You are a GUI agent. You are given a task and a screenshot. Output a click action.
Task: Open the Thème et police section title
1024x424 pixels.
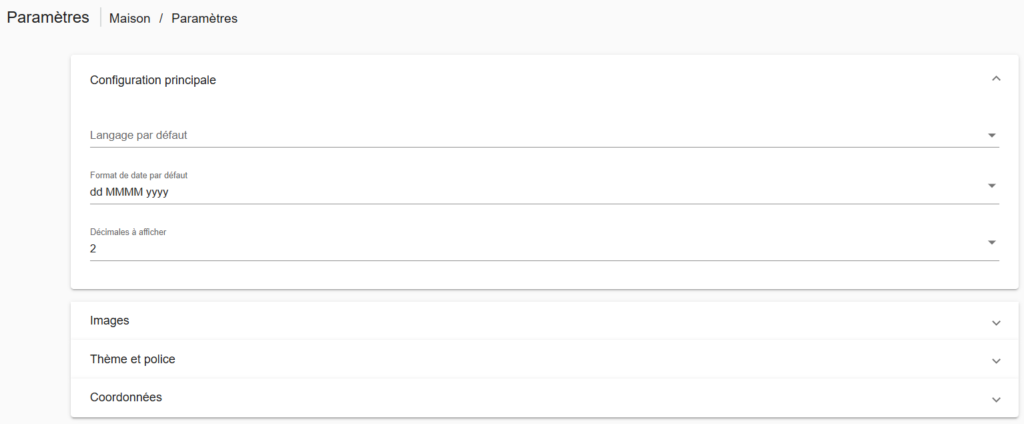[x=133, y=359]
